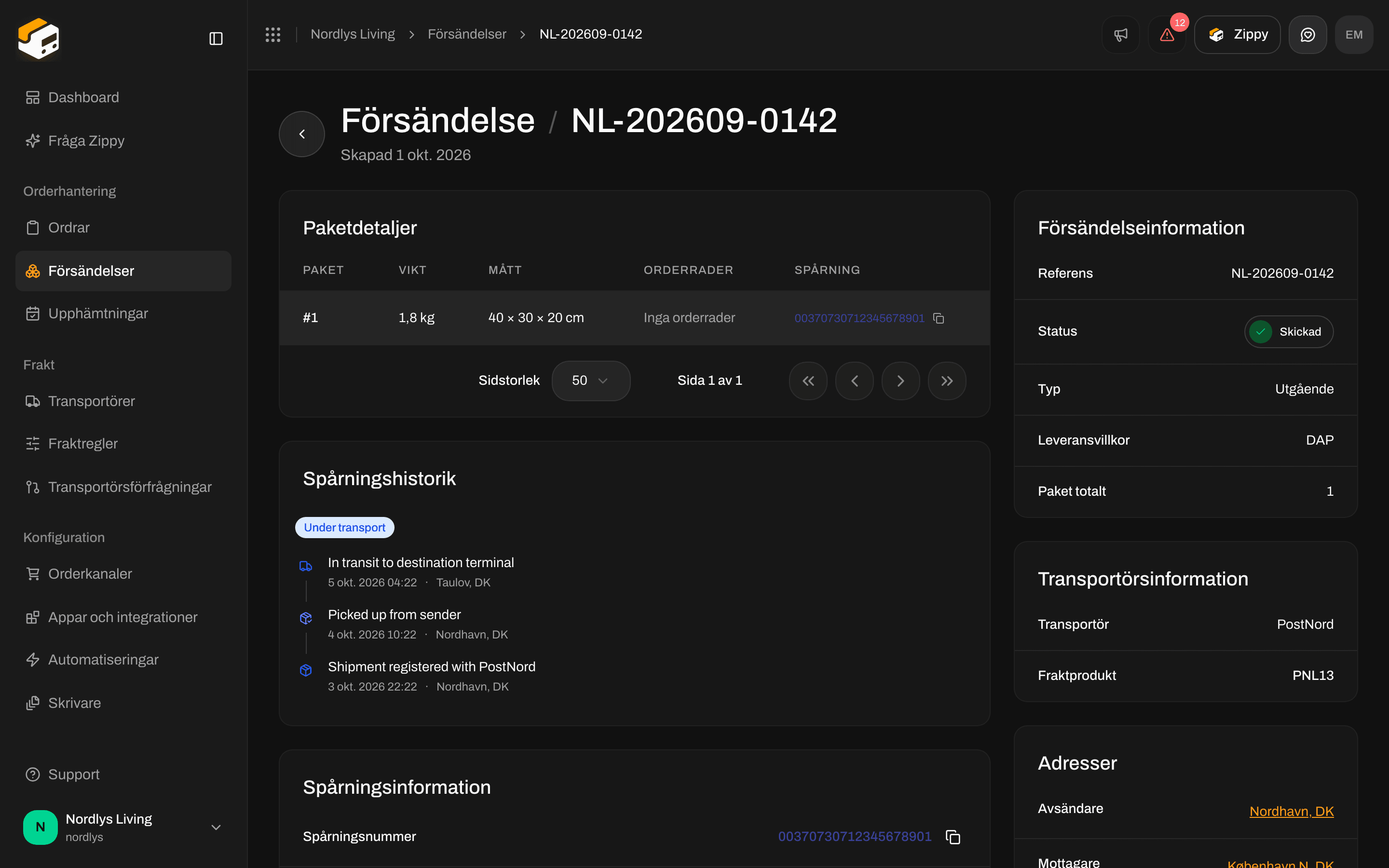Image resolution: width=1389 pixels, height=868 pixels.
Task: Open Skrivare in the sidebar
Action: (123, 703)
